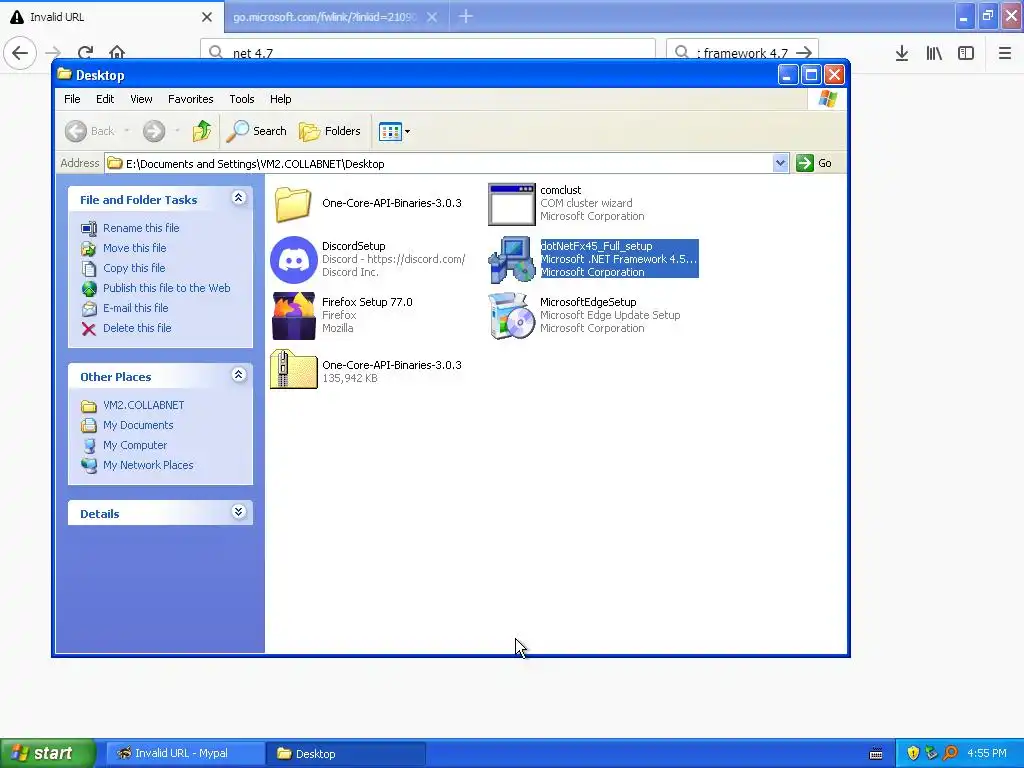Click the browser back arrow button
This screenshot has width=1024, height=768.
coord(20,52)
